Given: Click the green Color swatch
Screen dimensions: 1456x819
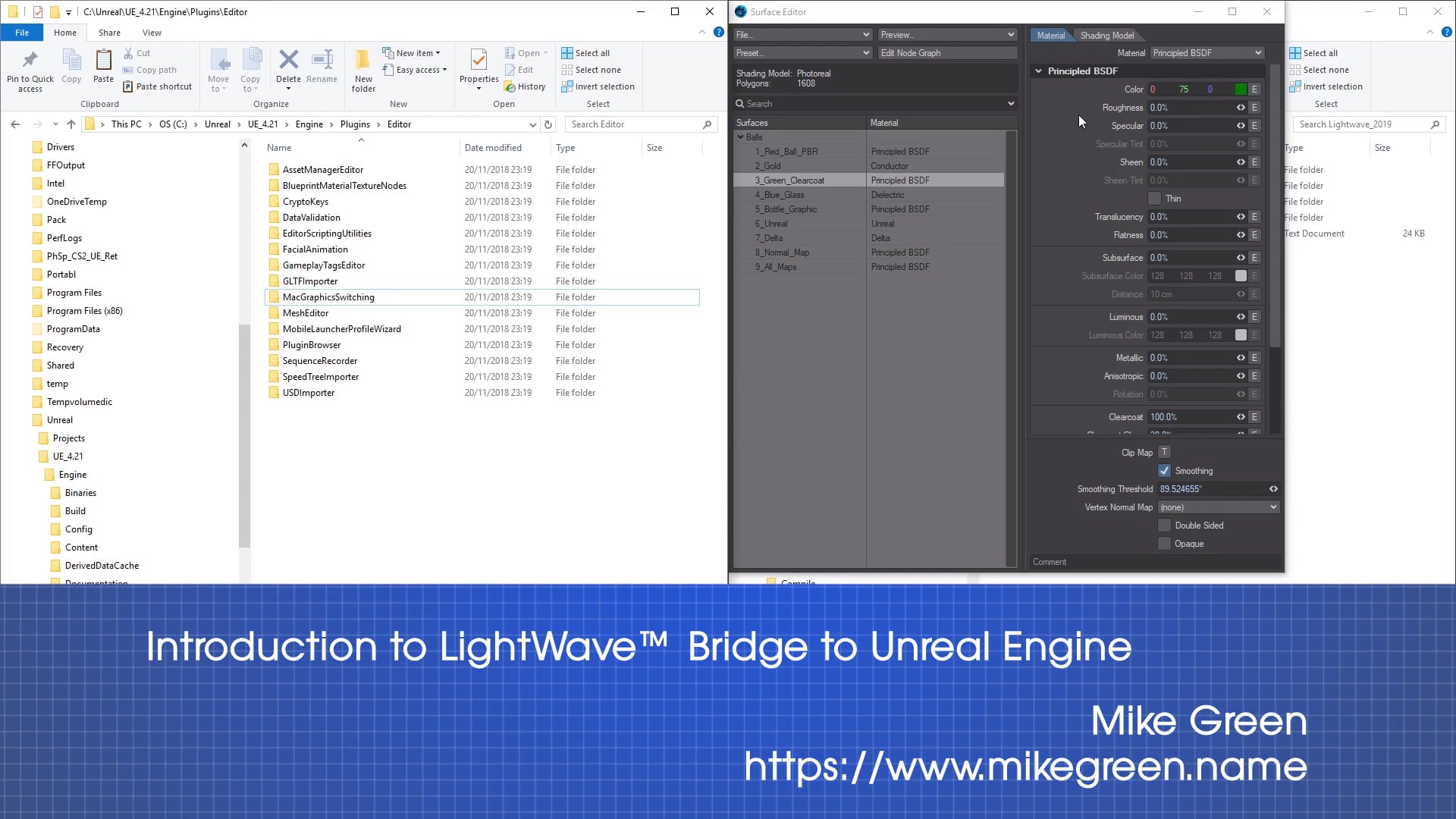Looking at the screenshot, I should (x=1240, y=89).
